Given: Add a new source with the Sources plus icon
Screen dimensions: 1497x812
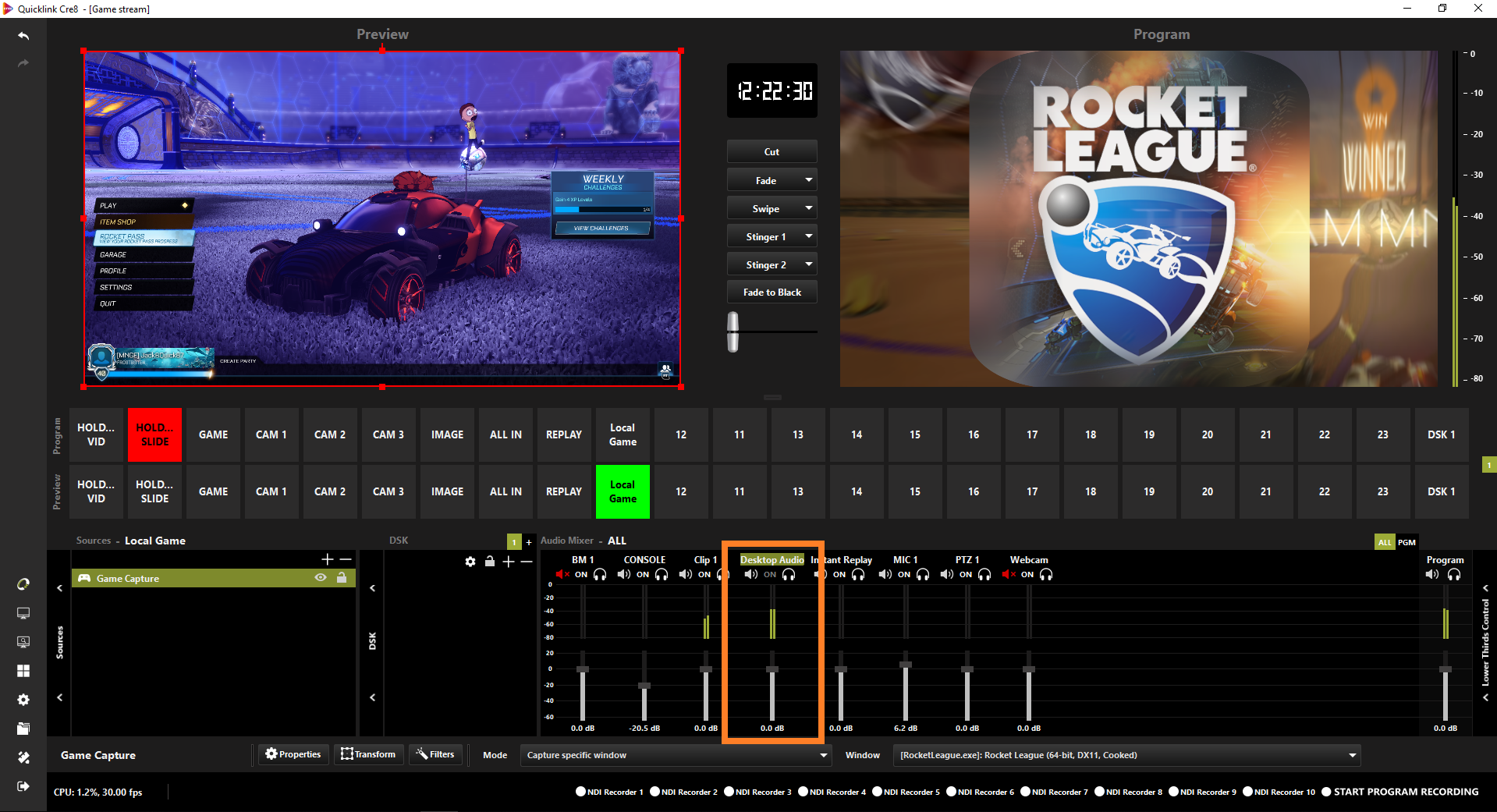Looking at the screenshot, I should pyautogui.click(x=328, y=559).
